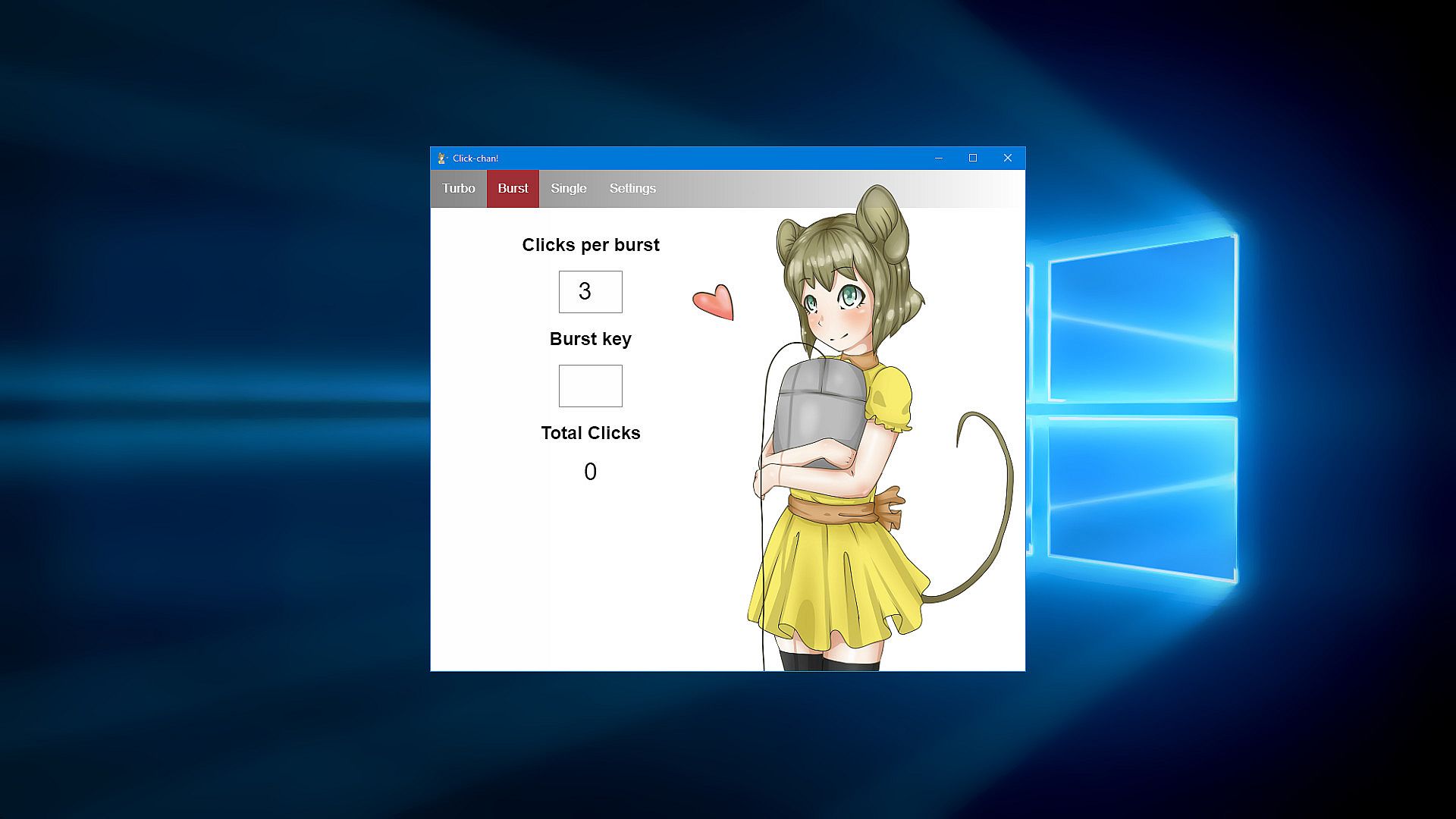The height and width of the screenshot is (819, 1456).
Task: Select the Burst tab
Action: (513, 189)
